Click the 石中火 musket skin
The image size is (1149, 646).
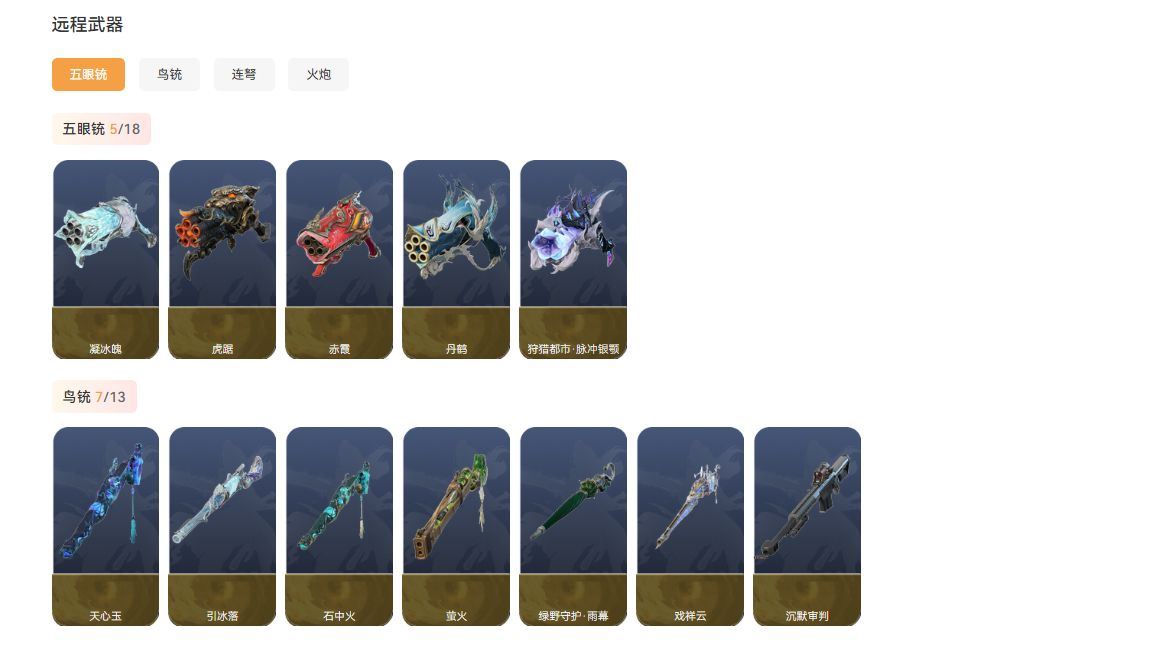[339, 527]
